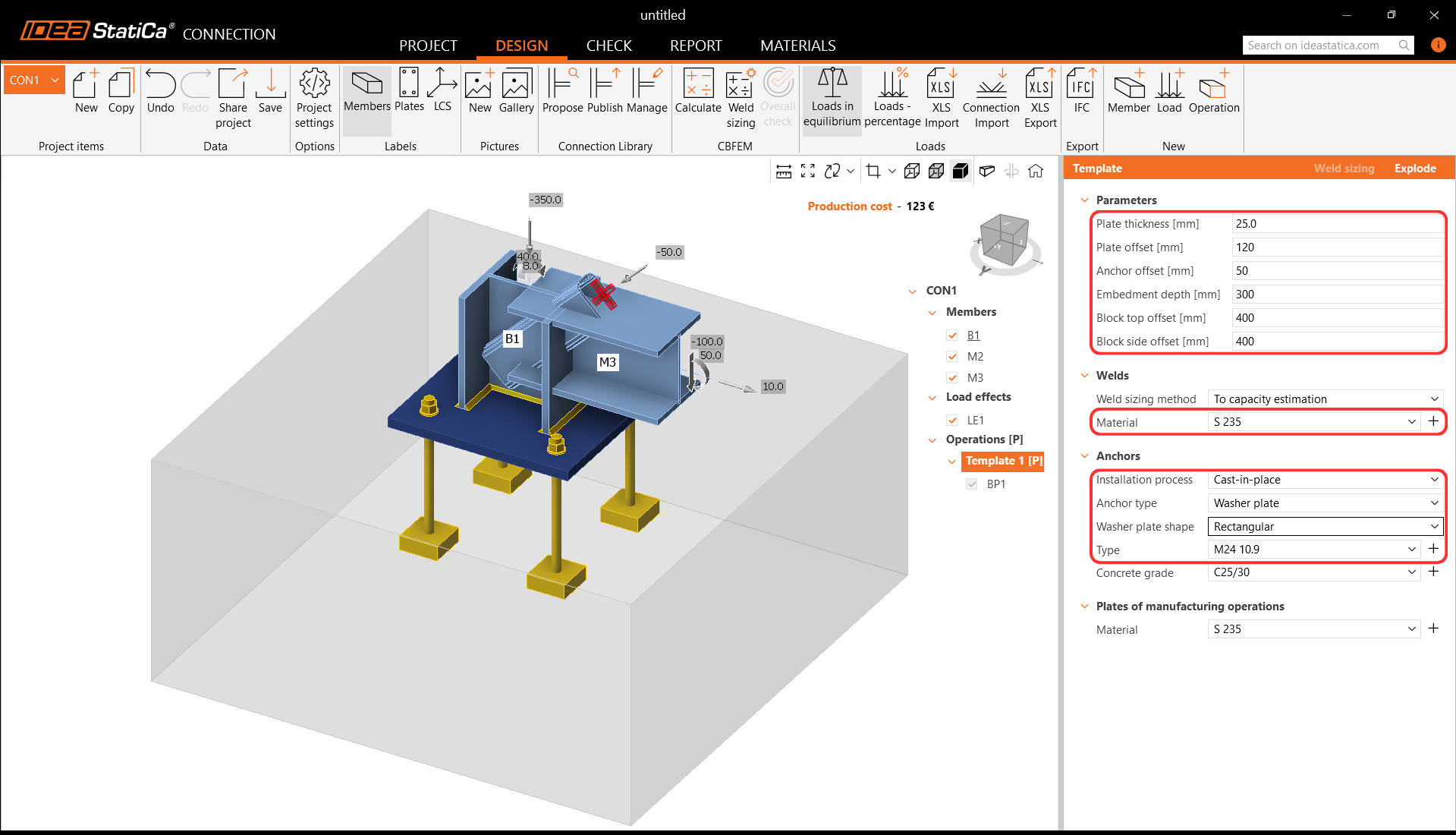Screen dimensions: 1456x835
Task: Open the Washer plate shape dropdown
Action: tap(1325, 527)
